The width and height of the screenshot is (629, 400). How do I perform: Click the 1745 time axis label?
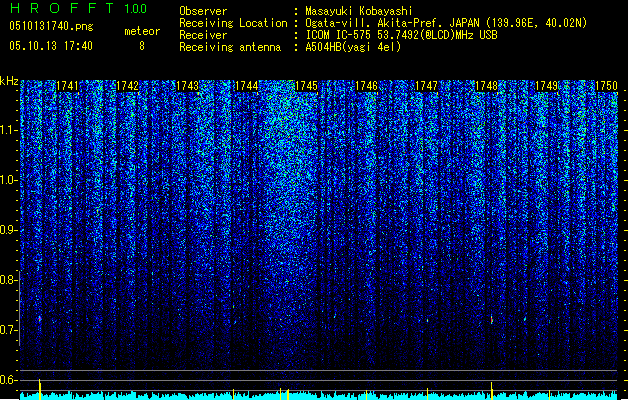click(x=306, y=86)
